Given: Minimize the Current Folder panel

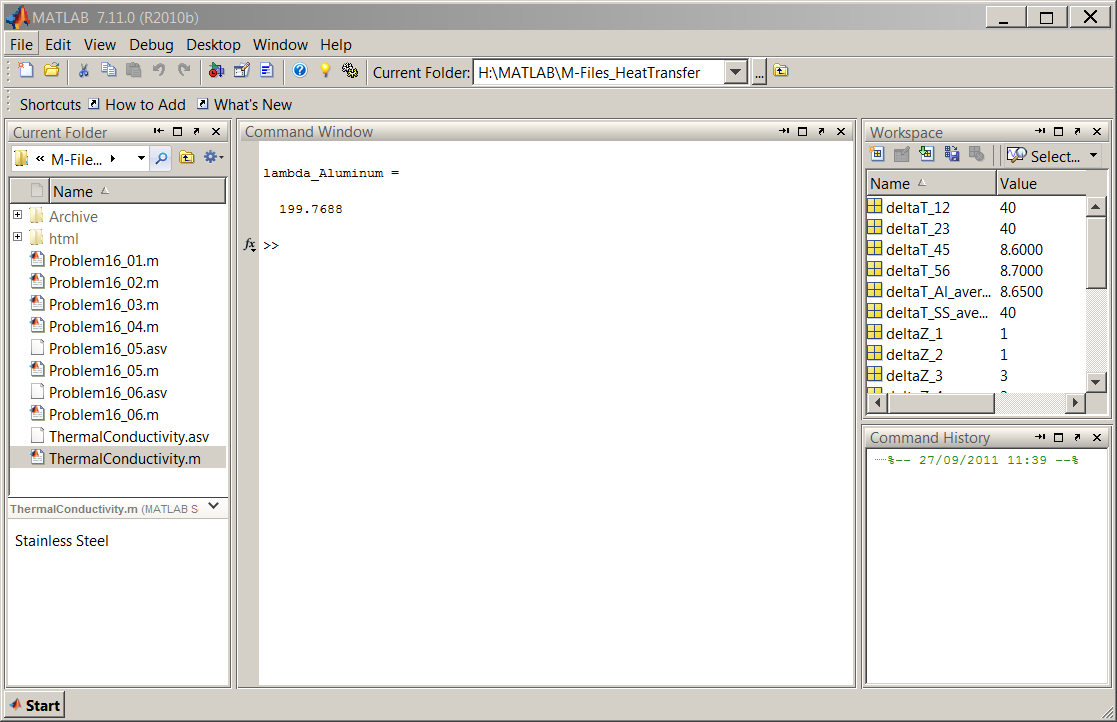Looking at the screenshot, I should [158, 132].
